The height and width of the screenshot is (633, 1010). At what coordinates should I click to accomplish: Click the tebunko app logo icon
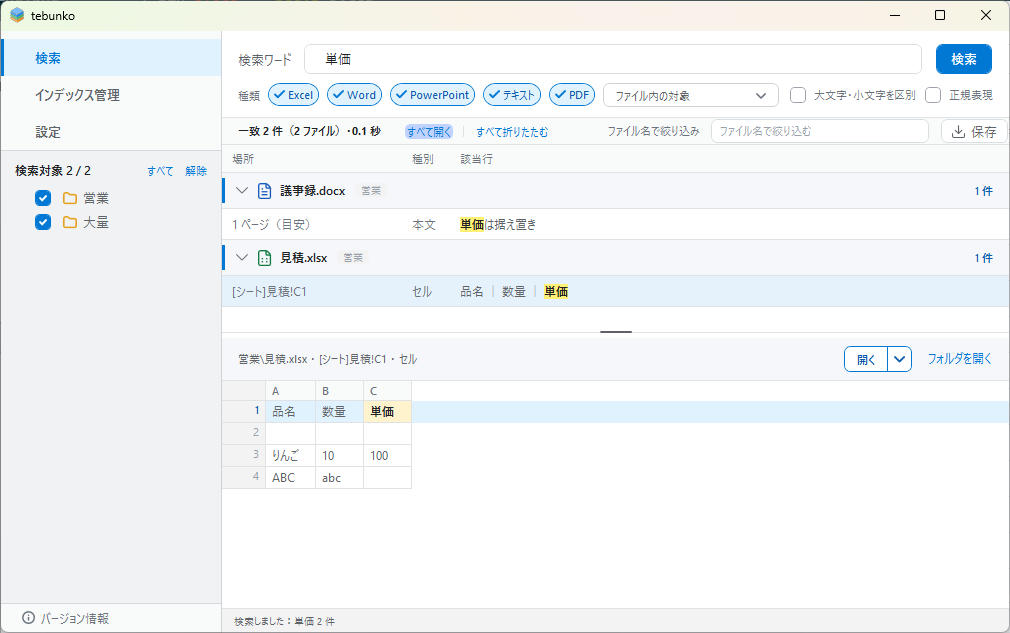point(17,15)
